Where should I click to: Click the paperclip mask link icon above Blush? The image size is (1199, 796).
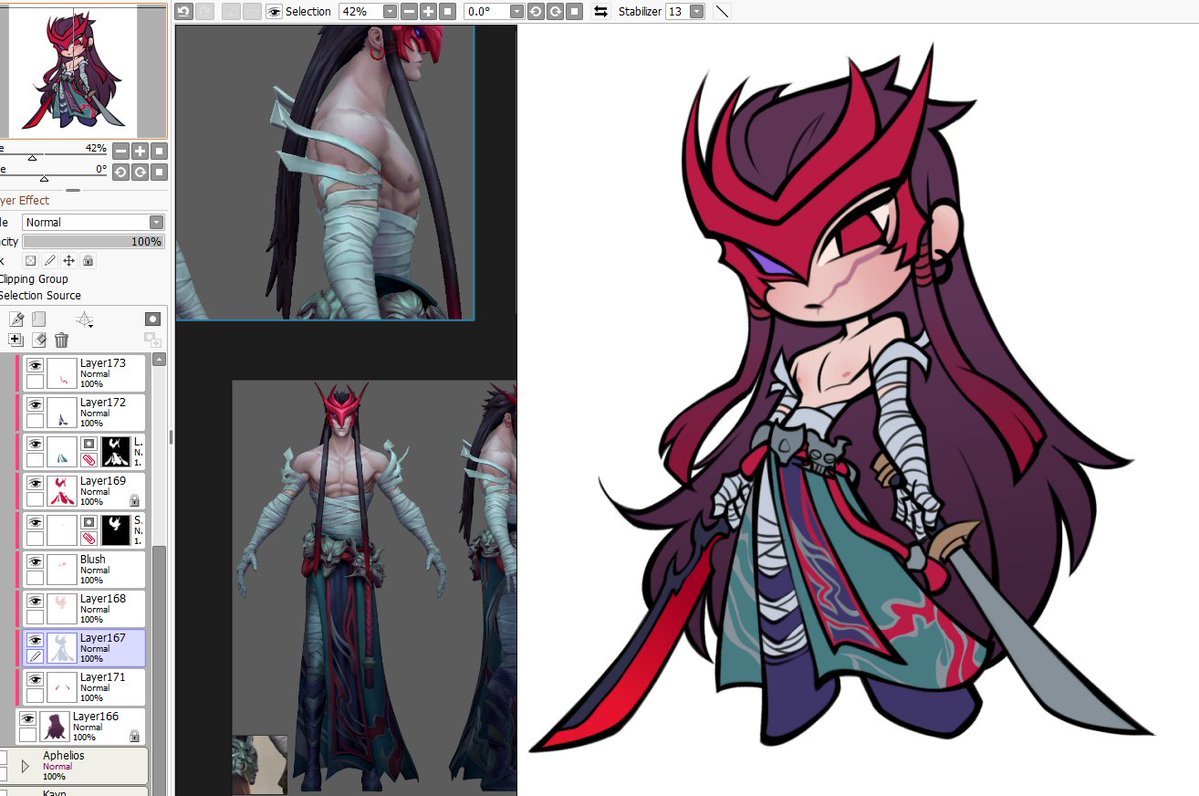(x=89, y=539)
